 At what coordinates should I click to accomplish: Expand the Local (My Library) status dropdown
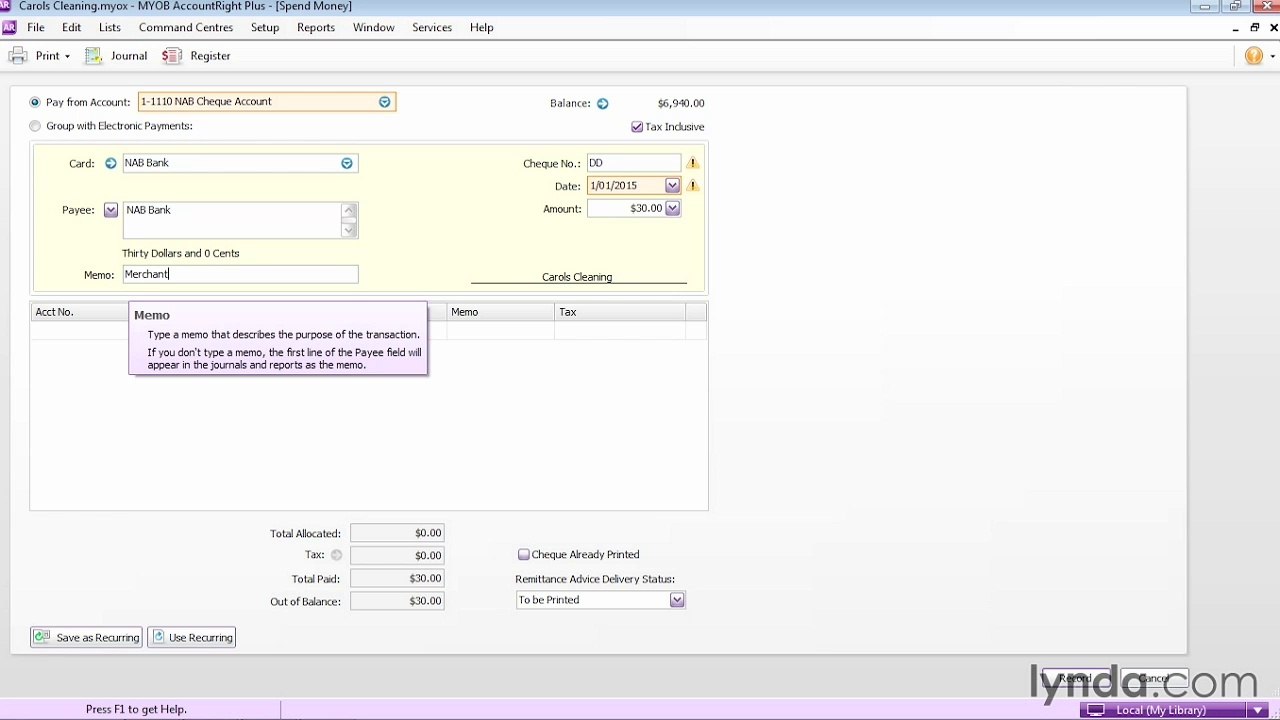[x=1257, y=710]
